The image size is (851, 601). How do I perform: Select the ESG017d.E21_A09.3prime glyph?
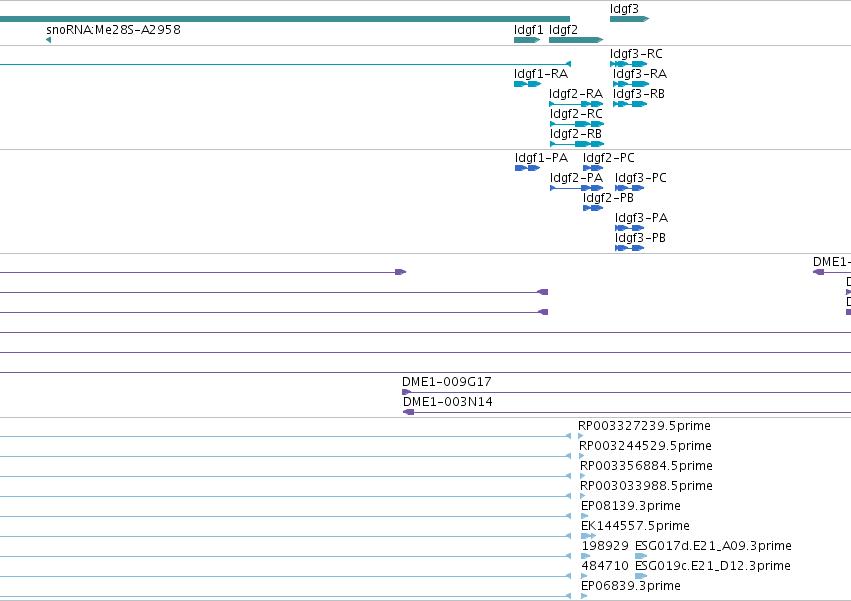pyautogui.click(x=641, y=556)
